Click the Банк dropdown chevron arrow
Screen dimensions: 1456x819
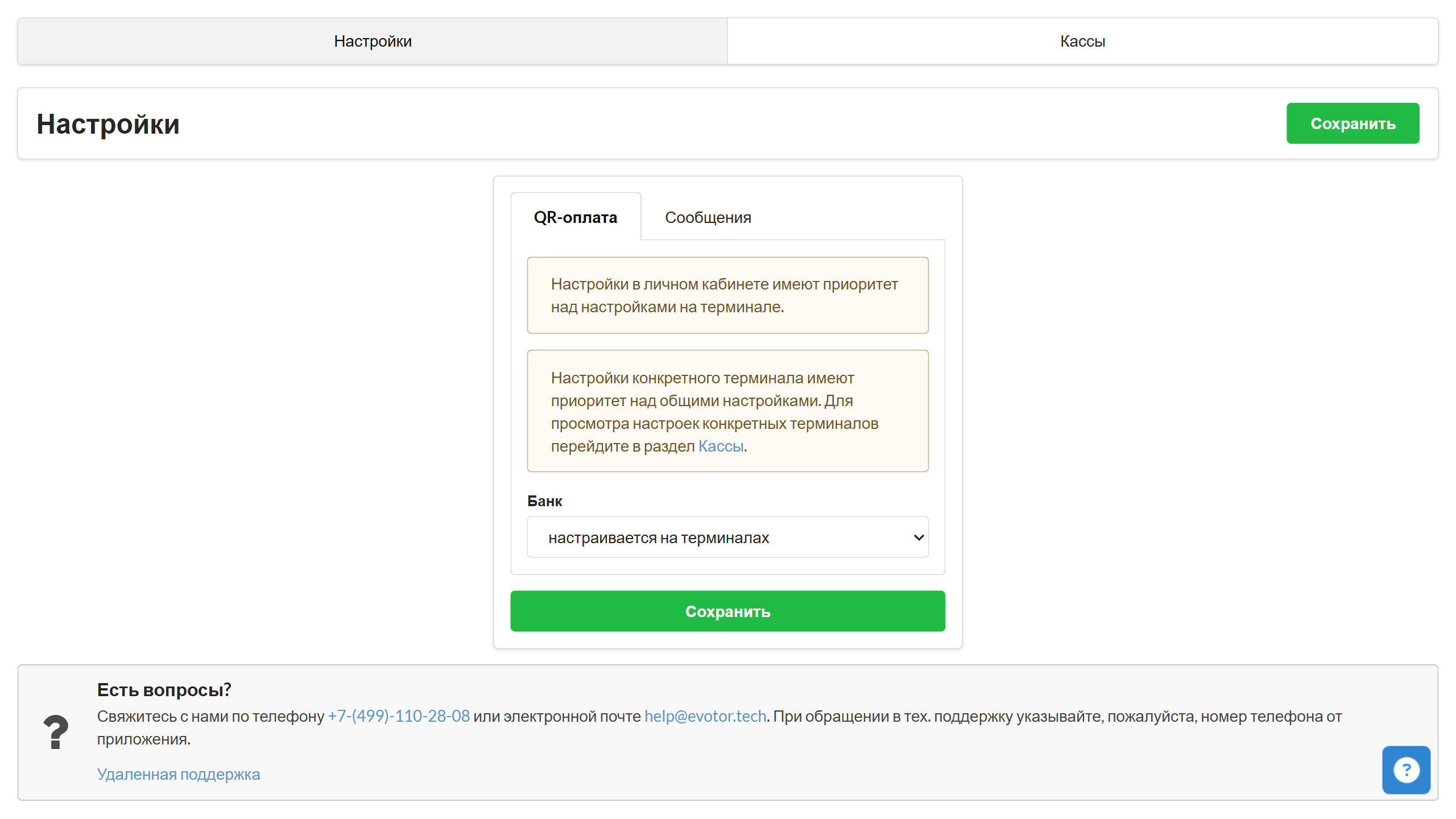click(x=918, y=537)
